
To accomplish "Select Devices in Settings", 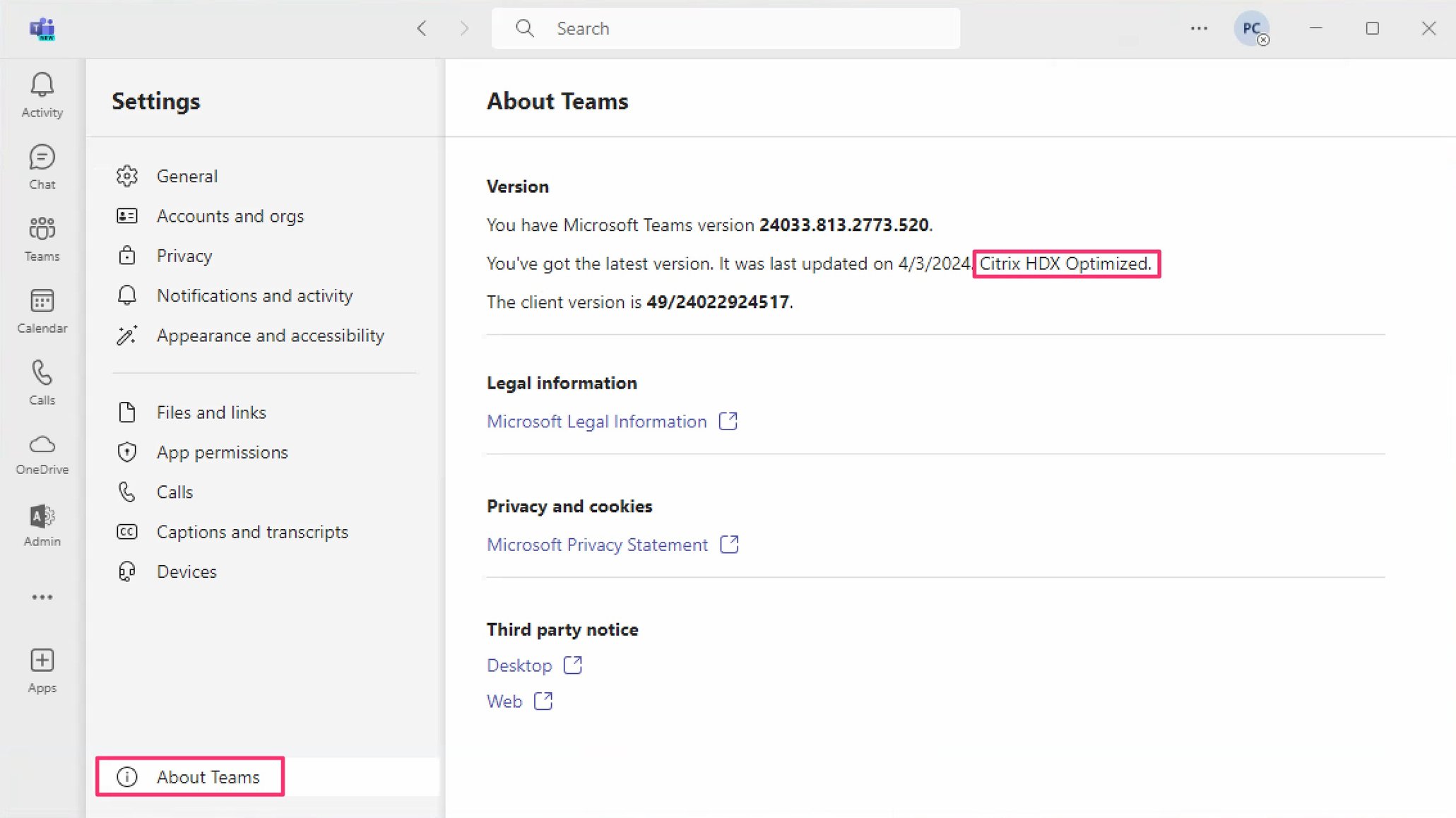I will (186, 571).
